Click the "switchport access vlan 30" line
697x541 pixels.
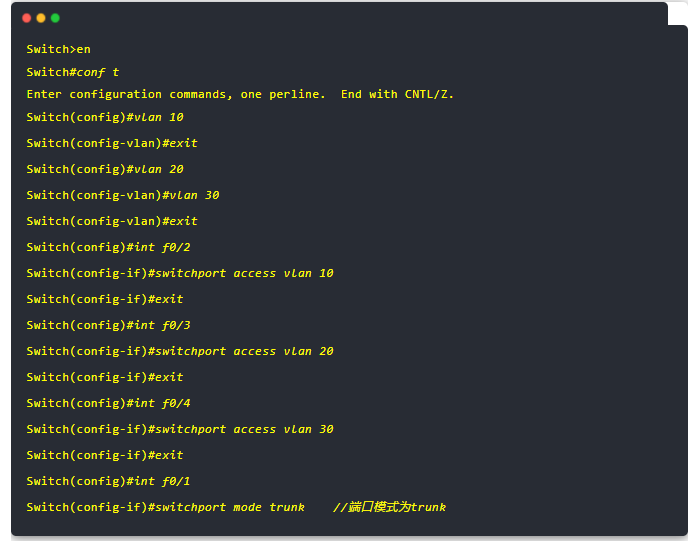[180, 429]
